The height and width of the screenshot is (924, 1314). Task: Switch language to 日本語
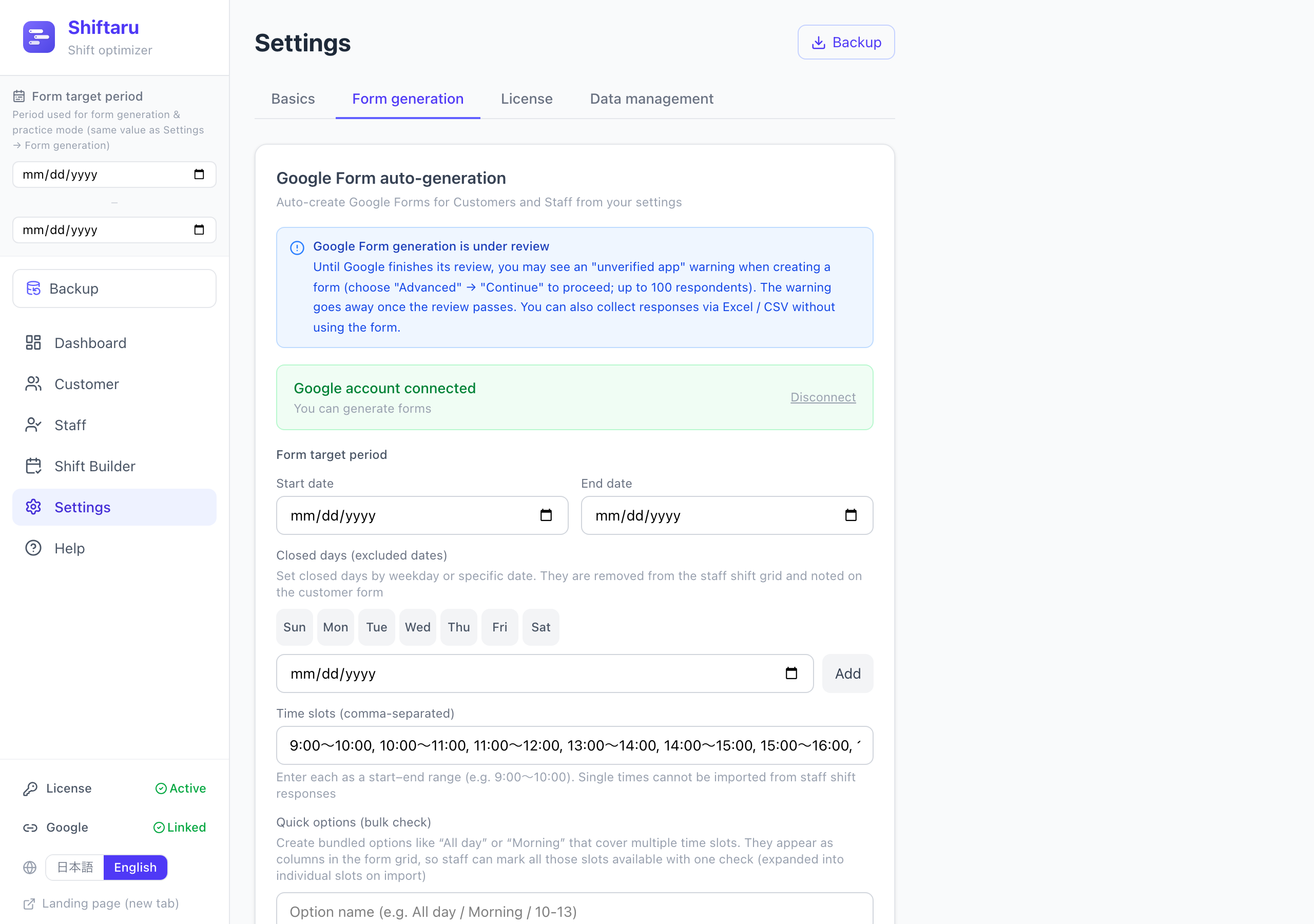75,868
